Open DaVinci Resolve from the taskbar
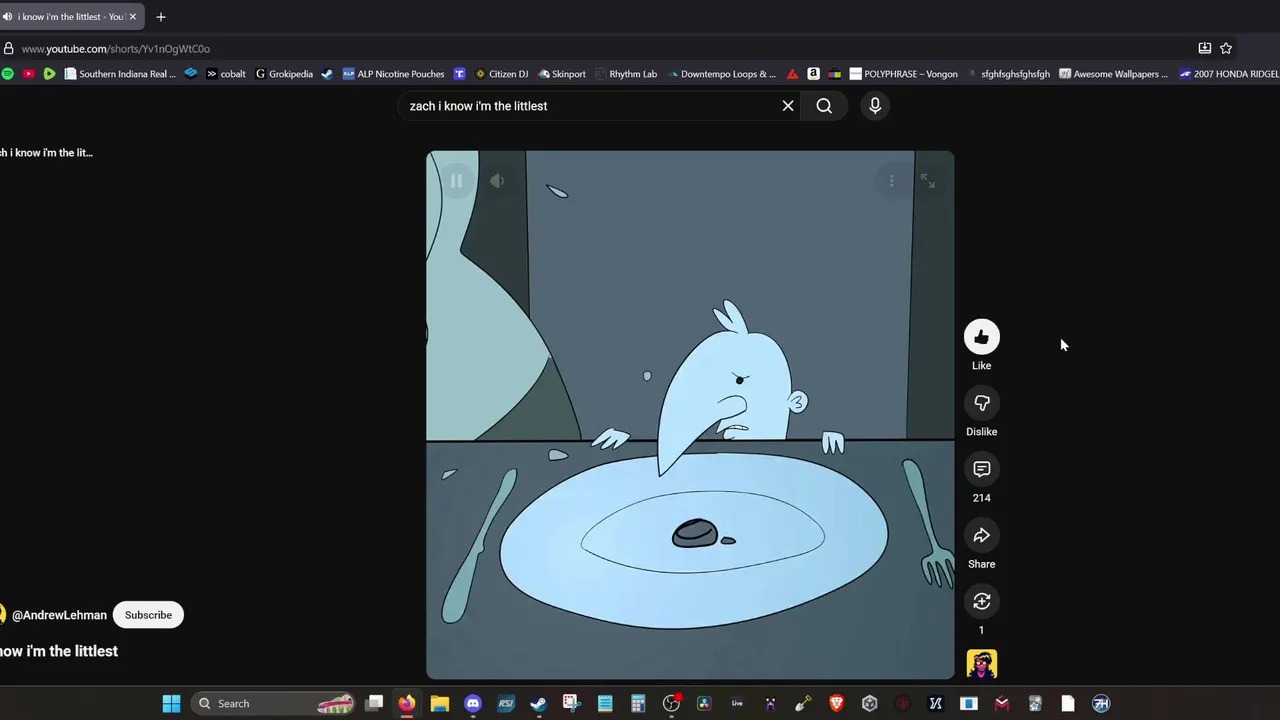Screen dimensions: 1280x720 point(704,703)
